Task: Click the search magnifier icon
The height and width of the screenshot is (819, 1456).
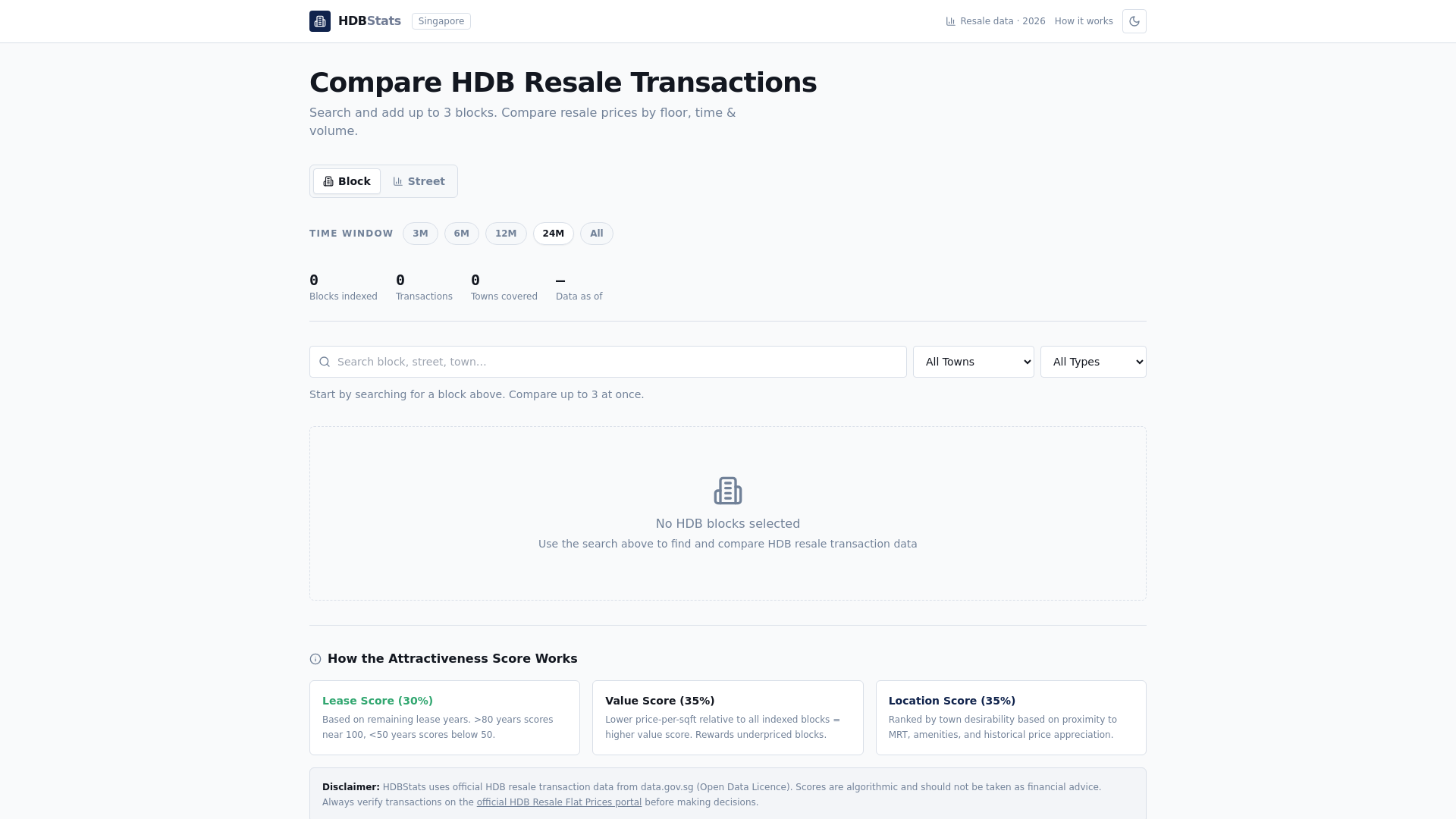Action: [325, 362]
